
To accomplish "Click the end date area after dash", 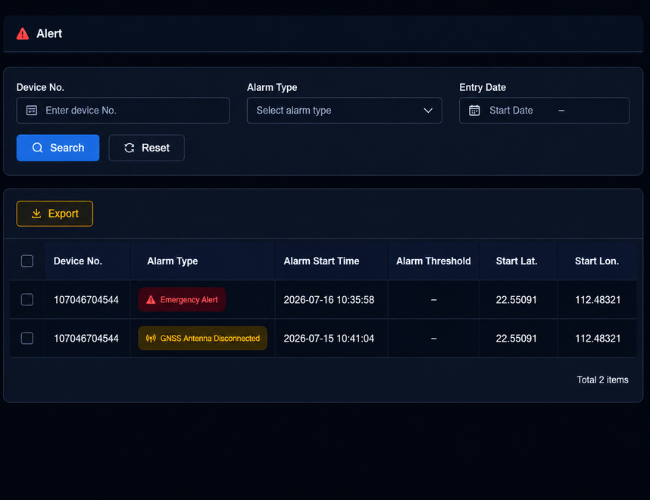I will [597, 110].
